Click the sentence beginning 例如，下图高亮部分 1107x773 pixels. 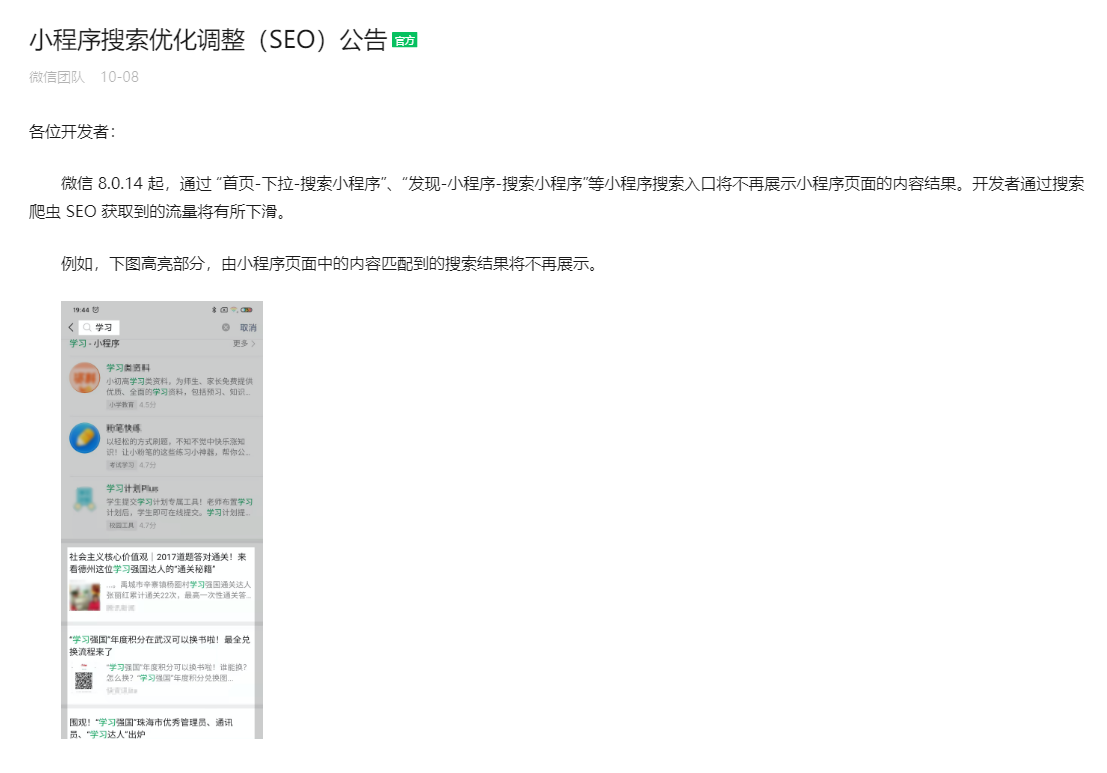(x=330, y=264)
